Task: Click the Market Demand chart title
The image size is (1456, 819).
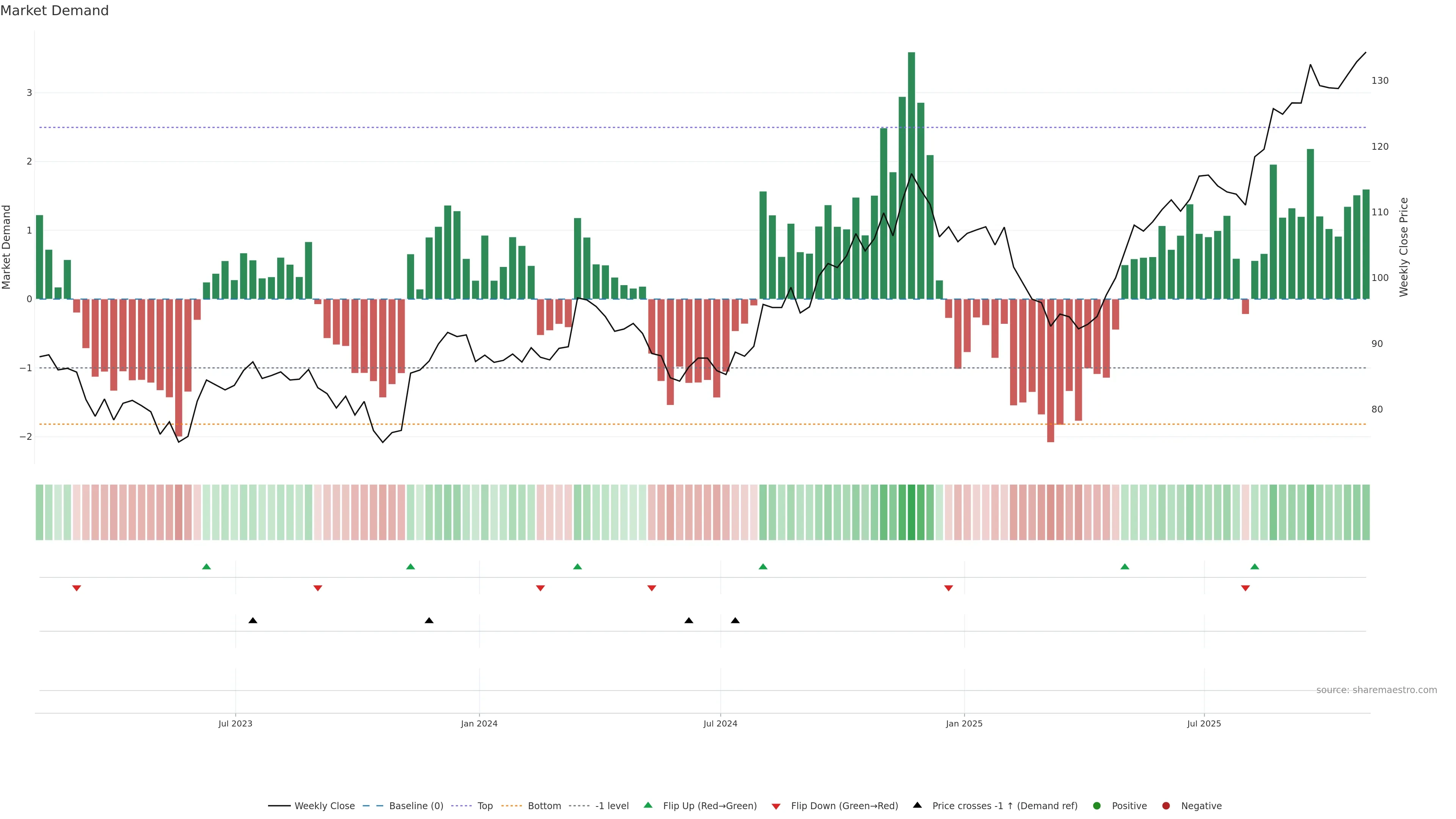Action: 54,11
